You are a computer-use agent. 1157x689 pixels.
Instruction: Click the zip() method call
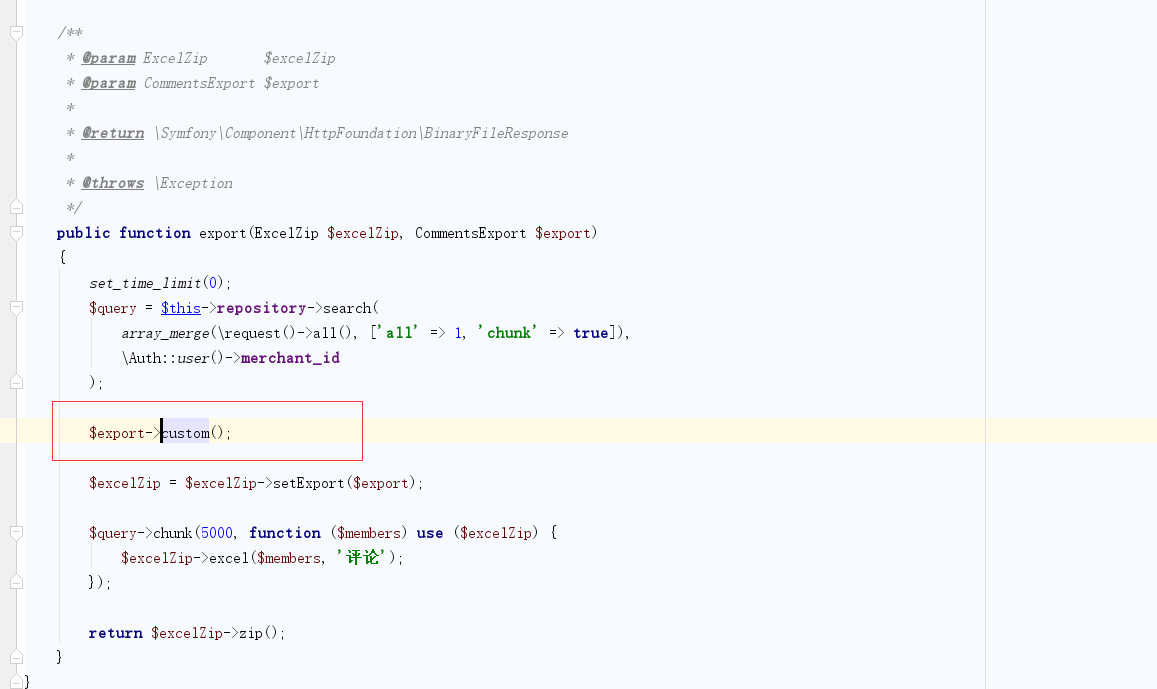tap(257, 633)
